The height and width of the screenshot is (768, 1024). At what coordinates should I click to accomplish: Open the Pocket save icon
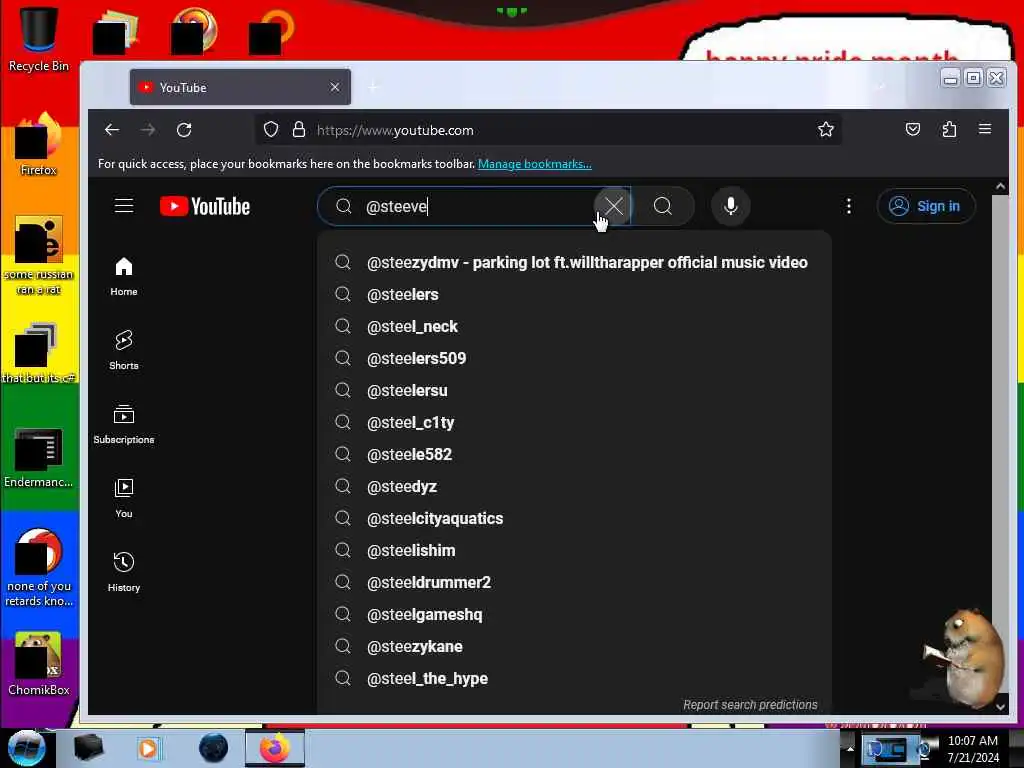tap(913, 129)
